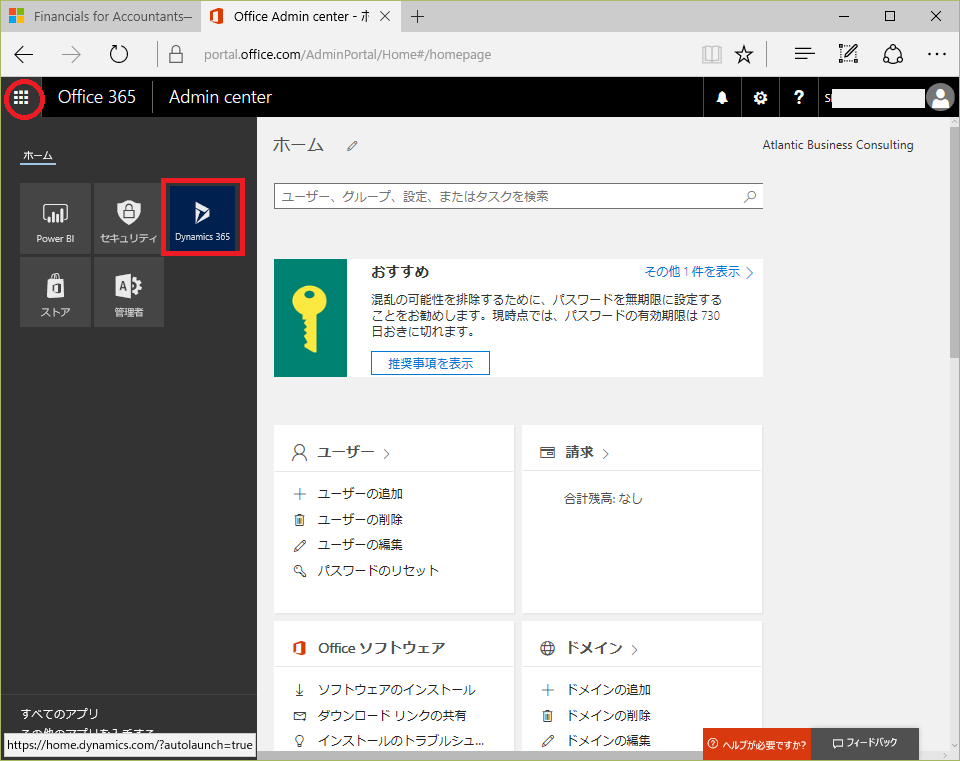
Task: Click the search magnifier icon
Action: (750, 197)
